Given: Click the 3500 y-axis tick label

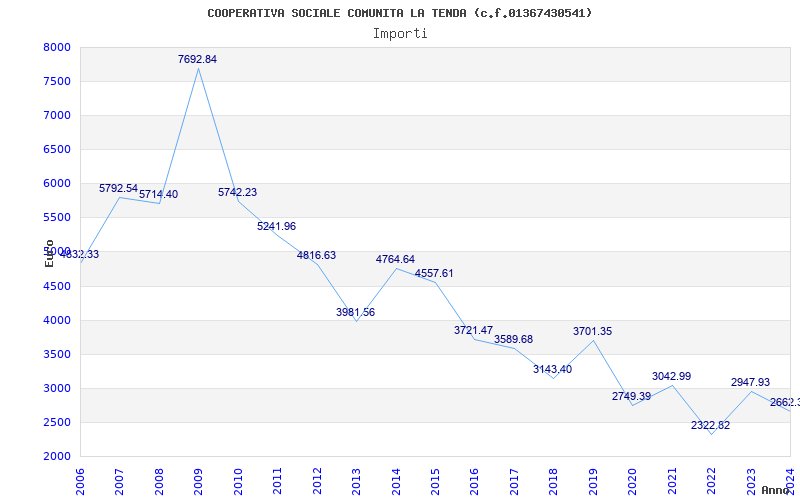Looking at the screenshot, I should pyautogui.click(x=56, y=355).
